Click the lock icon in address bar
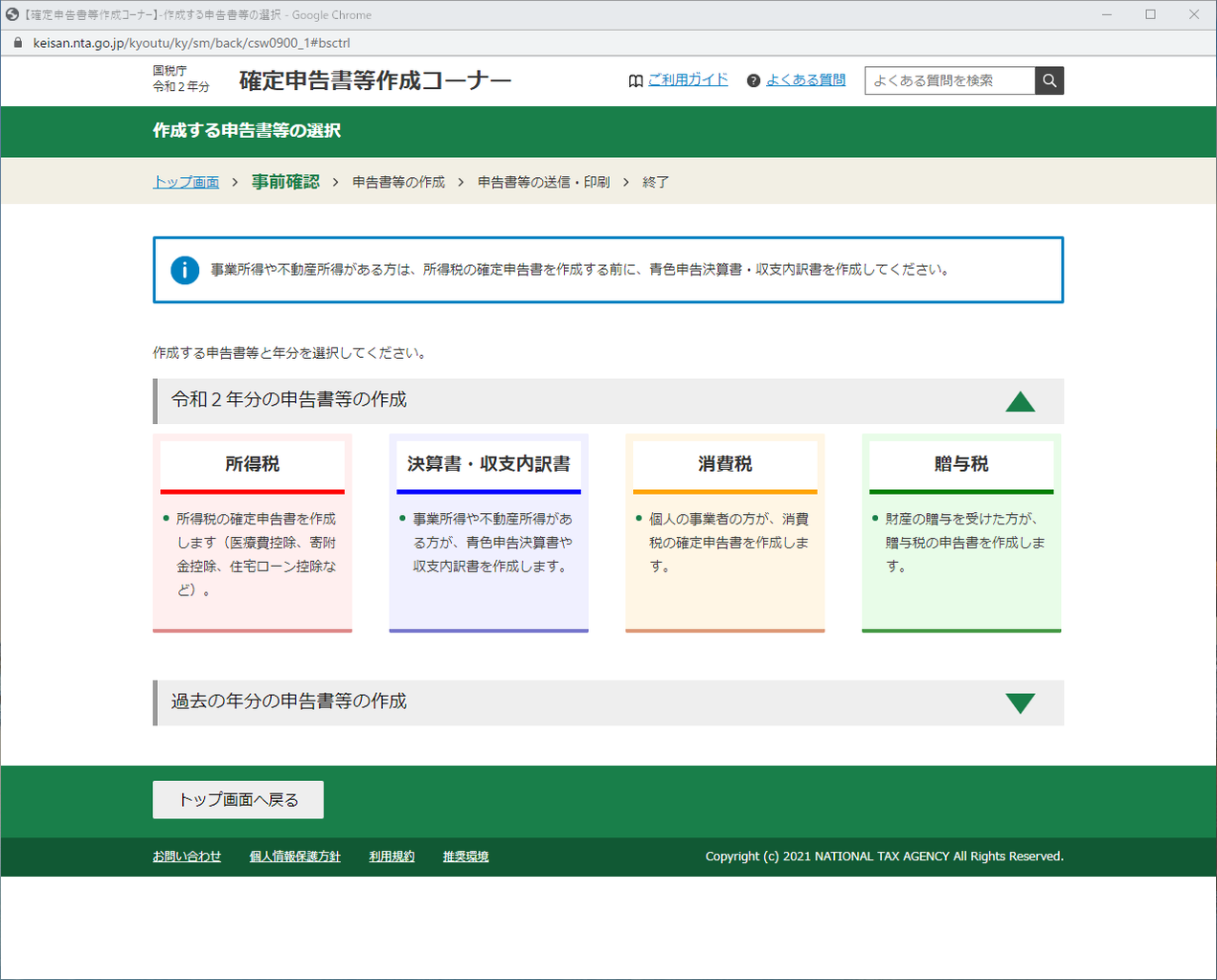The height and width of the screenshot is (980, 1217). coord(17,43)
